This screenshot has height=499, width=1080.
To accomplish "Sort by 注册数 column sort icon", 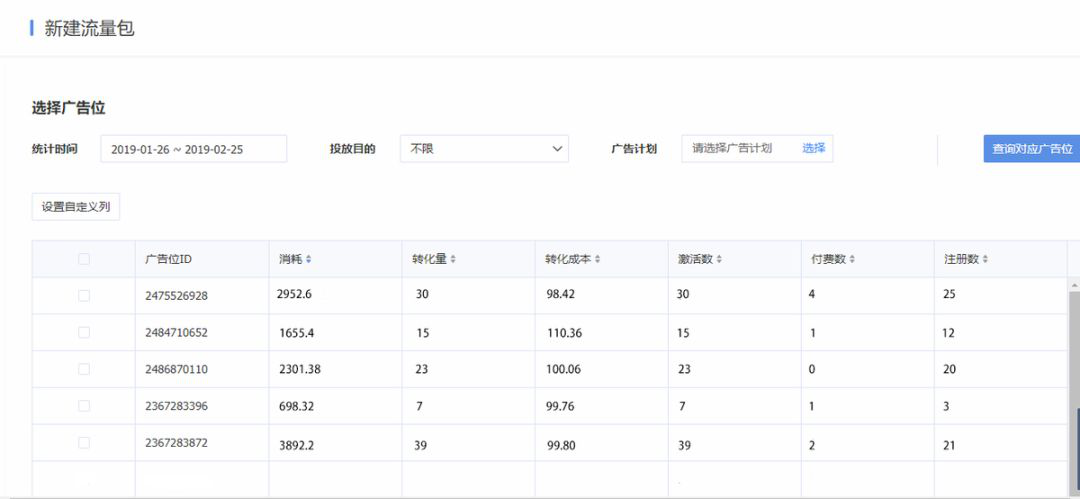I will tap(985, 260).
